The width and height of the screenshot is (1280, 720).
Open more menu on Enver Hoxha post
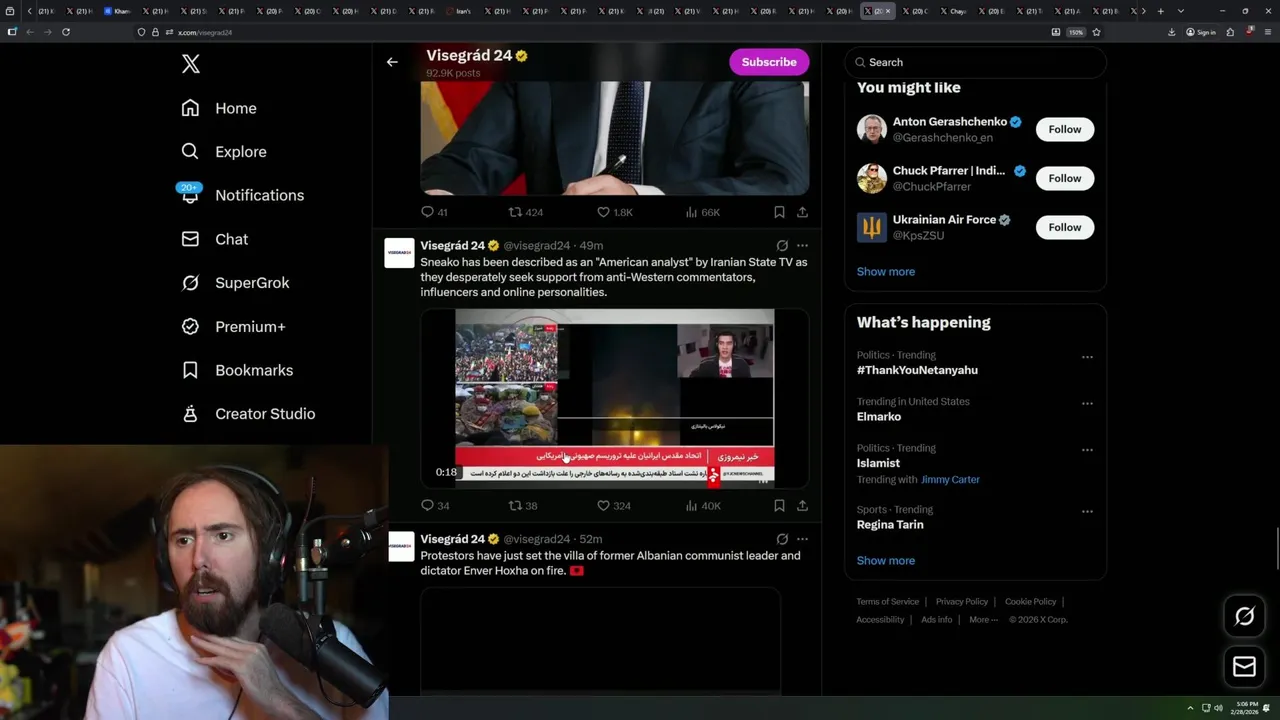pyautogui.click(x=802, y=539)
